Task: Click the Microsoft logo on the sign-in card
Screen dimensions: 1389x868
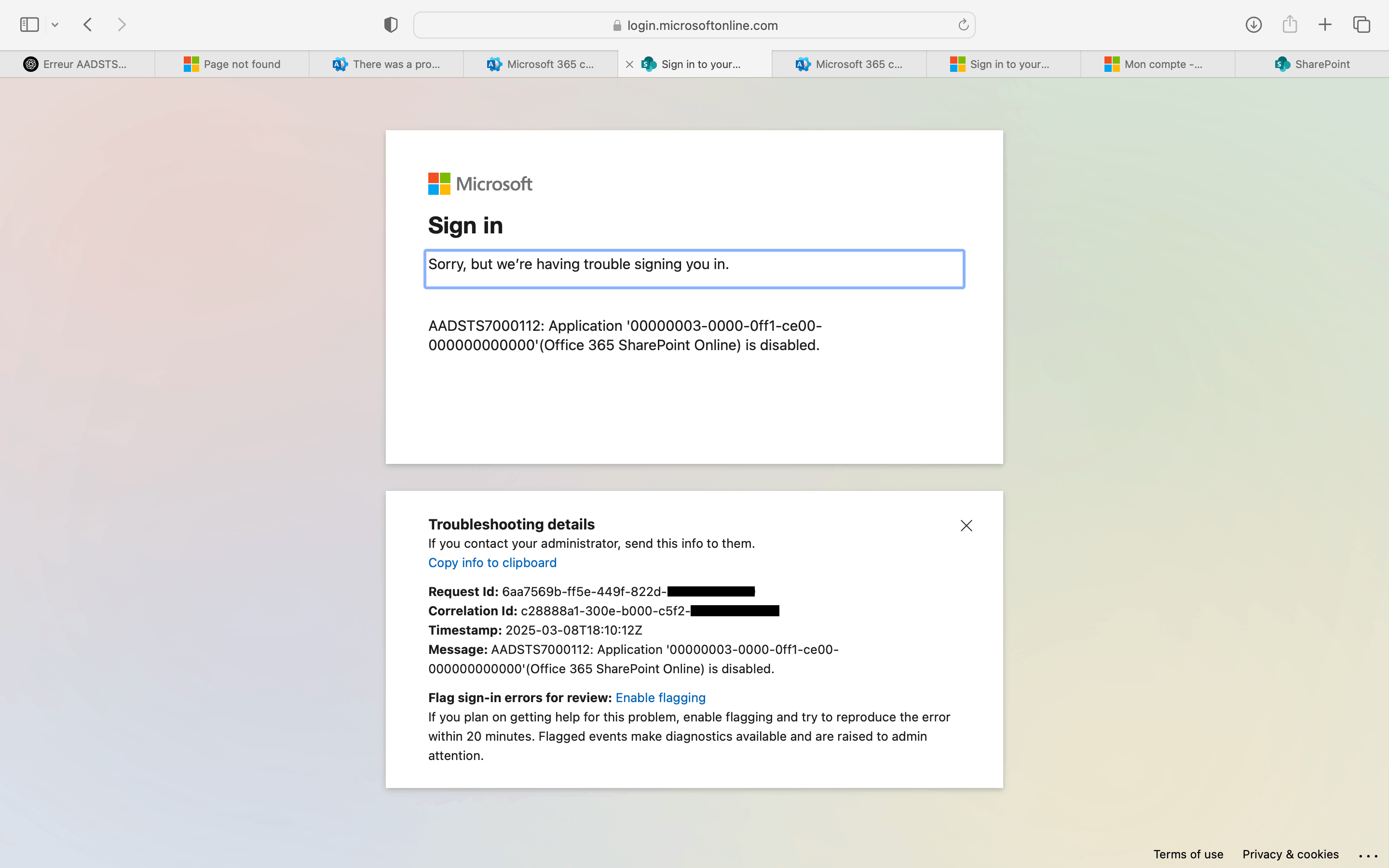Action: pos(480,184)
